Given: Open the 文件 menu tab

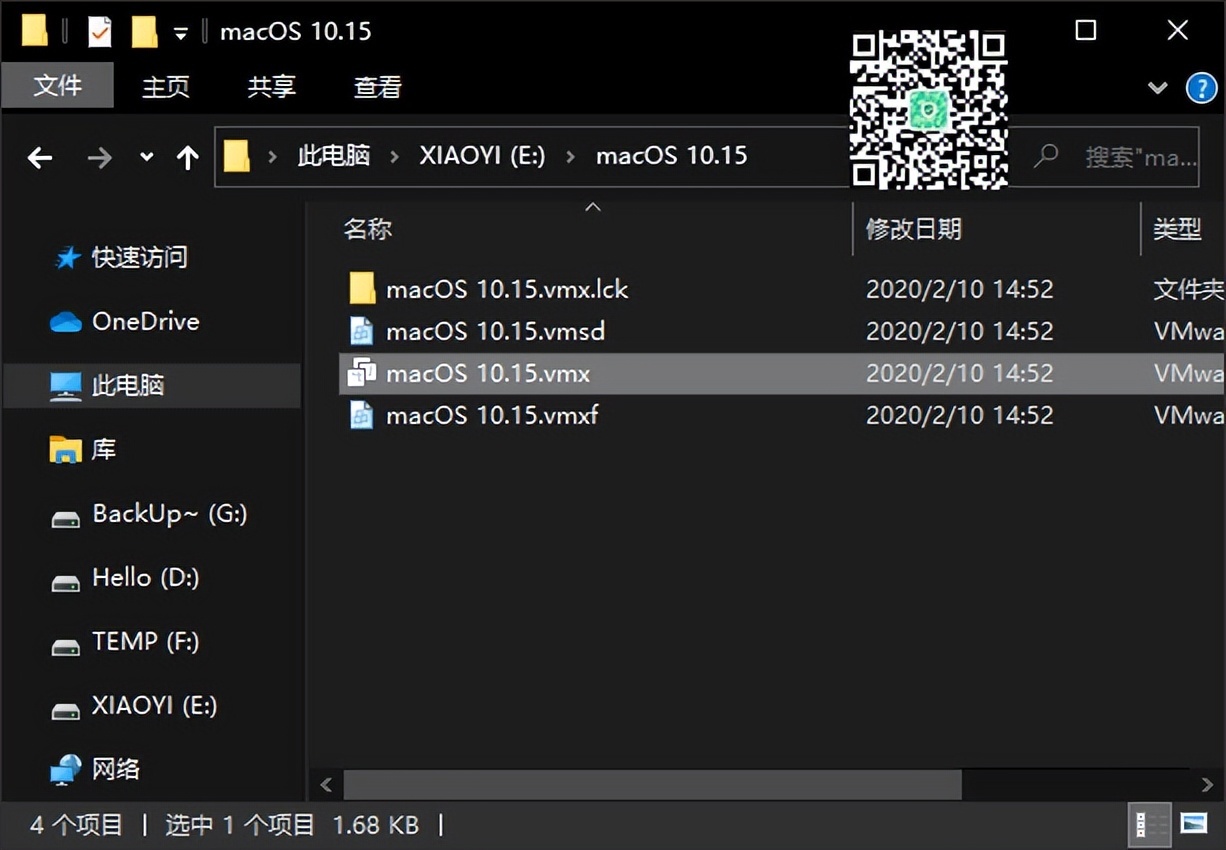Looking at the screenshot, I should (57, 86).
